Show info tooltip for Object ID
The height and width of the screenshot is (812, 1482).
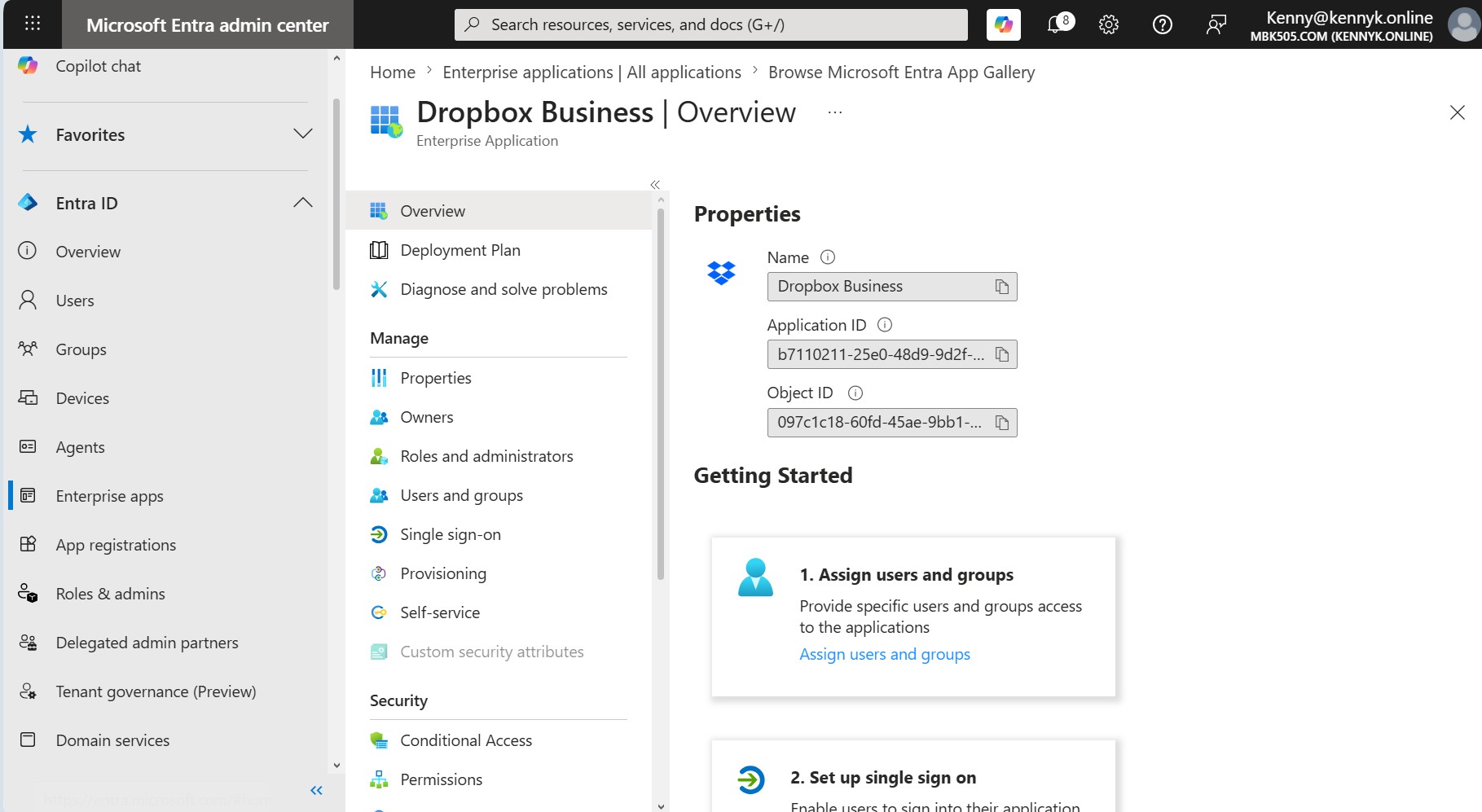pyautogui.click(x=855, y=393)
